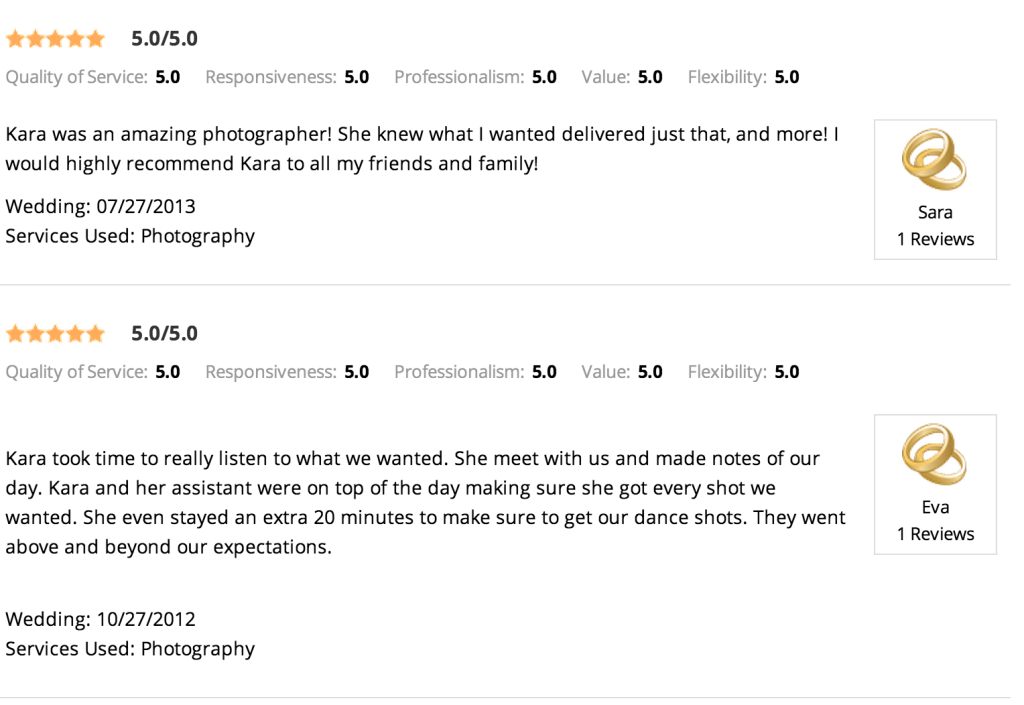Click the Wedding: 10/27/2012 date line

pos(101,619)
